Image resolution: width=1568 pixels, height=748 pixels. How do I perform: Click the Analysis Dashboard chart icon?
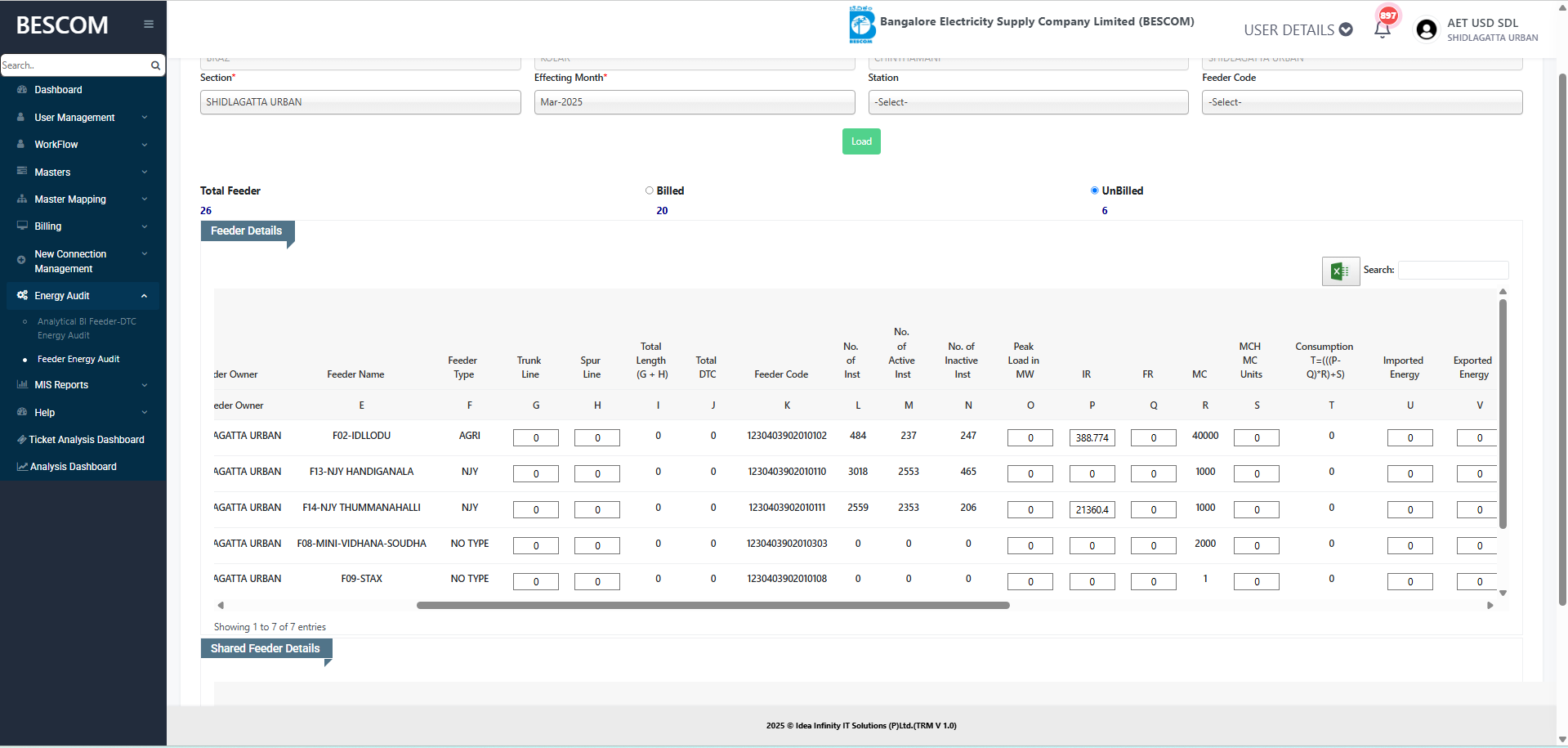(22, 467)
